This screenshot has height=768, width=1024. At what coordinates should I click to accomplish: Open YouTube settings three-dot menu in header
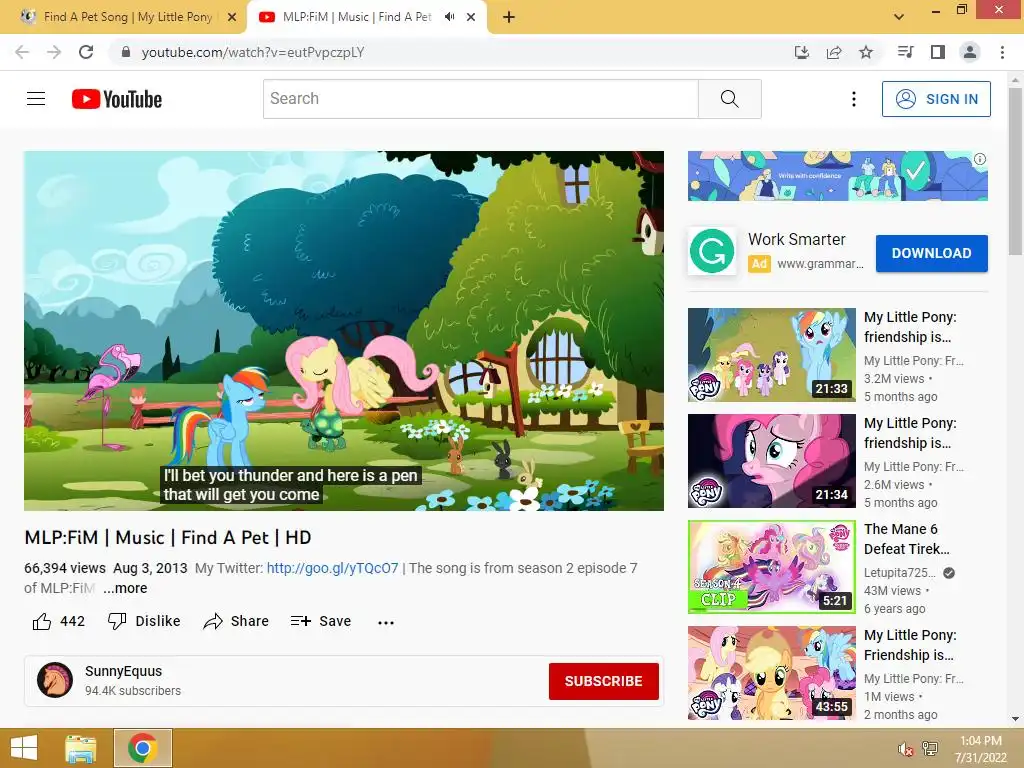click(x=854, y=99)
